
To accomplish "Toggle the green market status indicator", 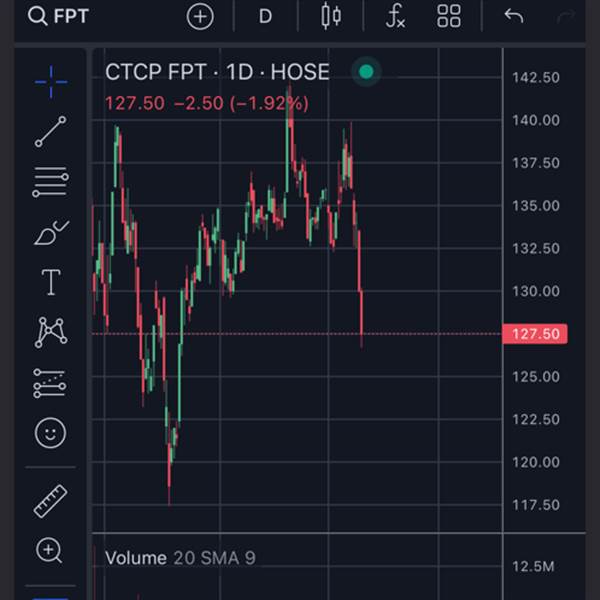I will click(366, 72).
